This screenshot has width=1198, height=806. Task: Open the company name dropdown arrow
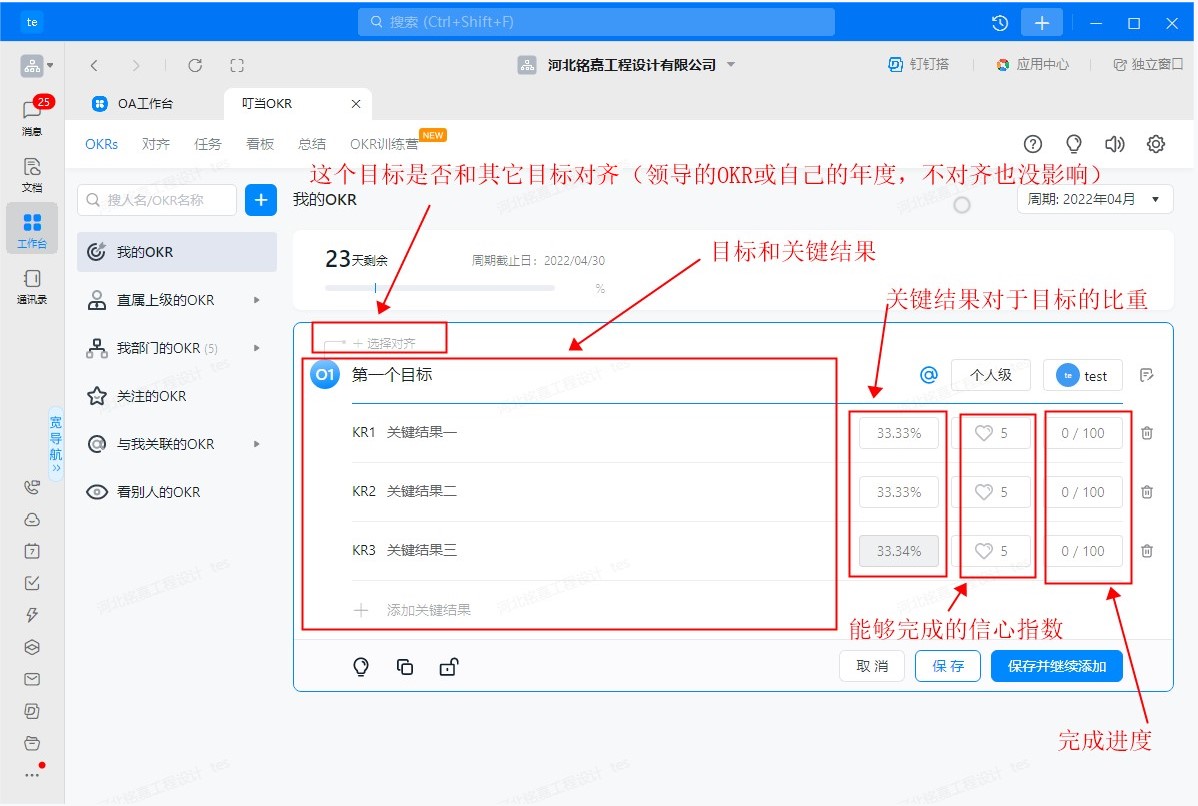(731, 65)
